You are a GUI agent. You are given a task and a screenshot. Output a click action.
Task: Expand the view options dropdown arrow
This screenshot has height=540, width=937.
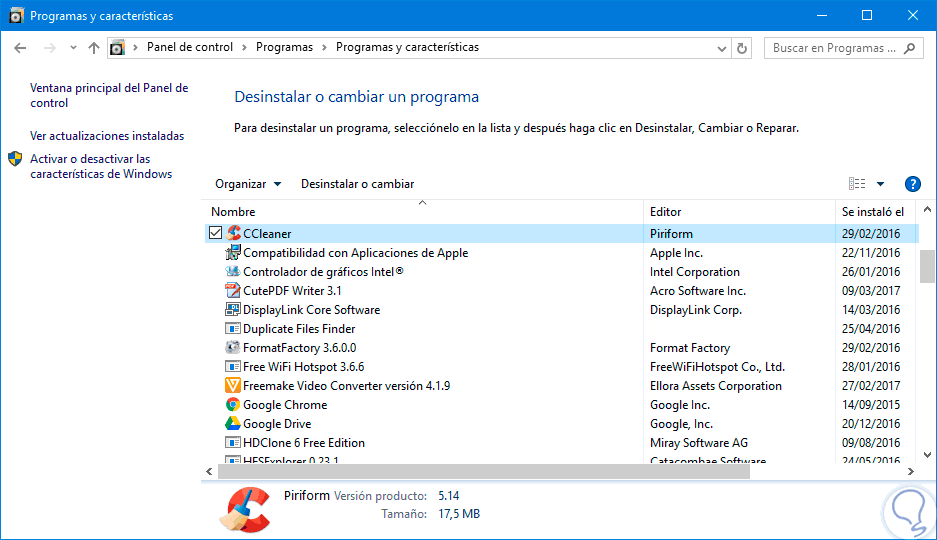(880, 184)
